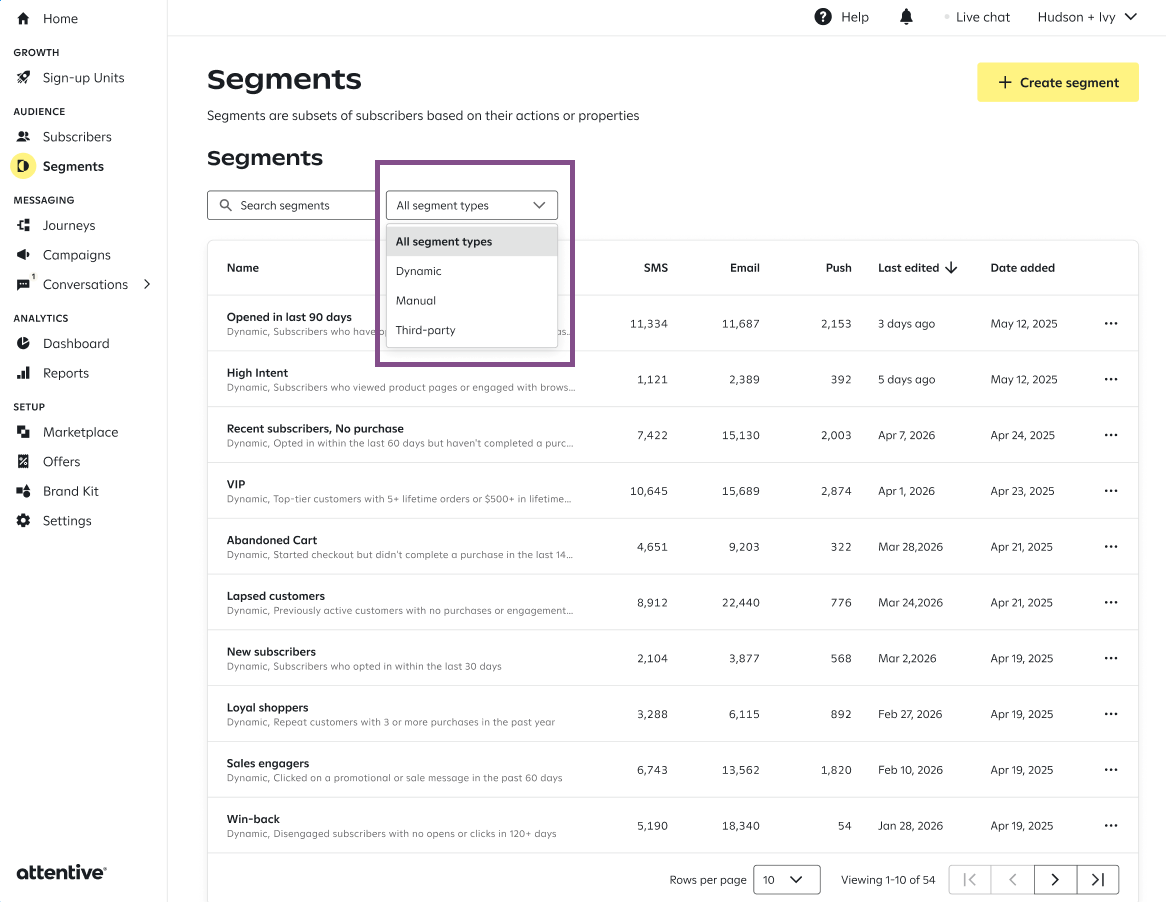
Task: Go to the next page arrow
Action: pyautogui.click(x=1055, y=880)
